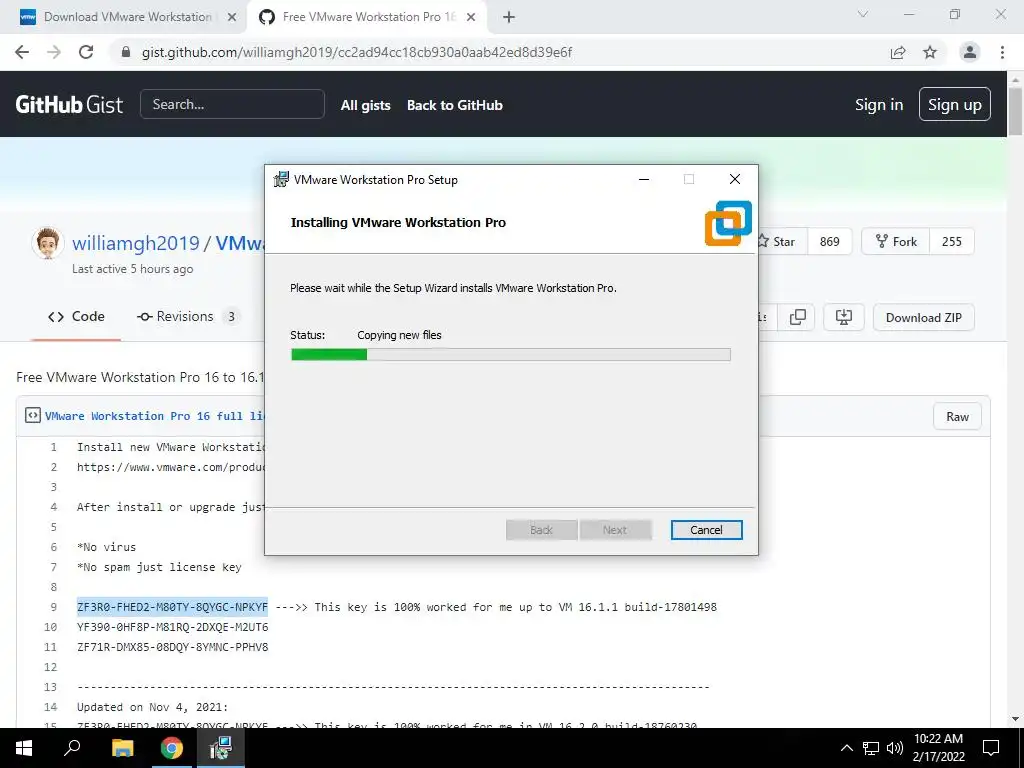Switch to the VMware installer taskbar icon
This screenshot has width=1024, height=768.
221,748
